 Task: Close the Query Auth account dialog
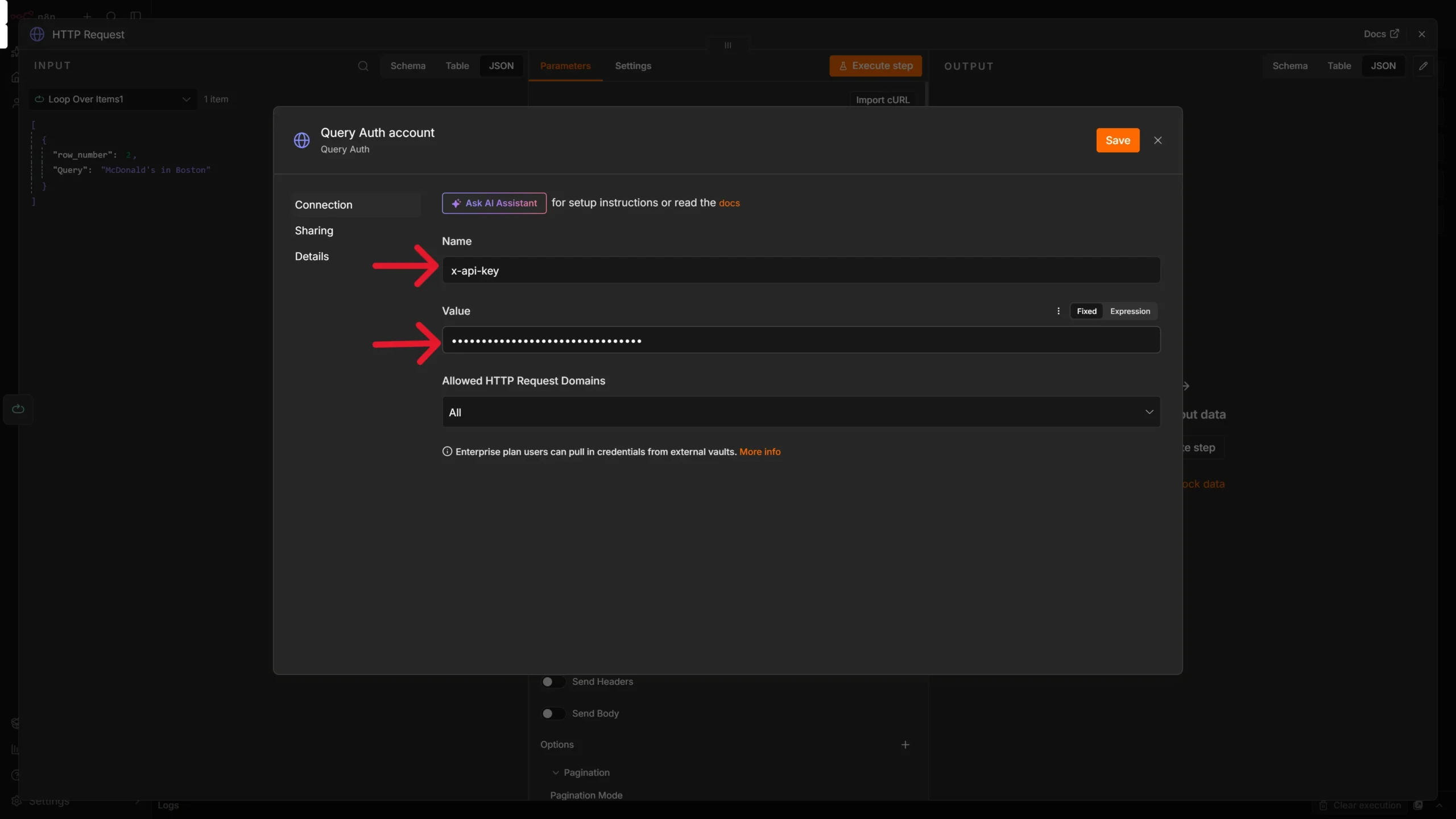(x=1158, y=140)
